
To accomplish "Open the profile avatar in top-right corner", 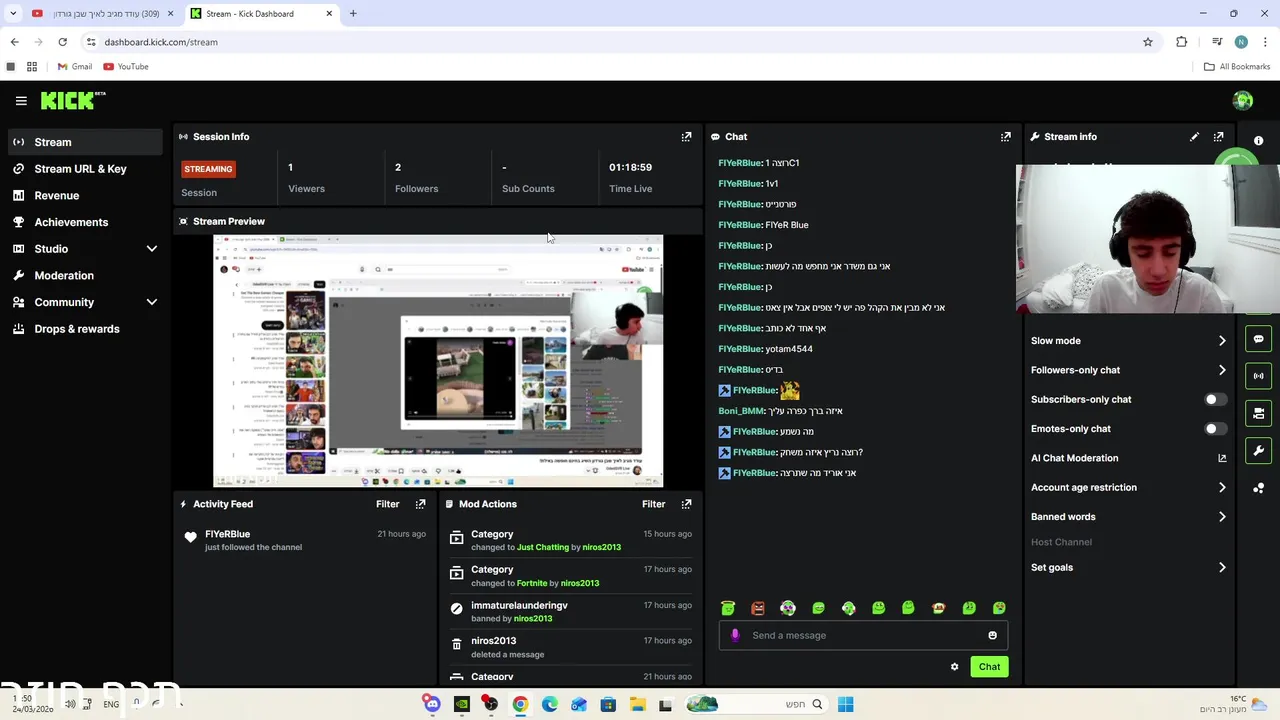I will [x=1243, y=100].
